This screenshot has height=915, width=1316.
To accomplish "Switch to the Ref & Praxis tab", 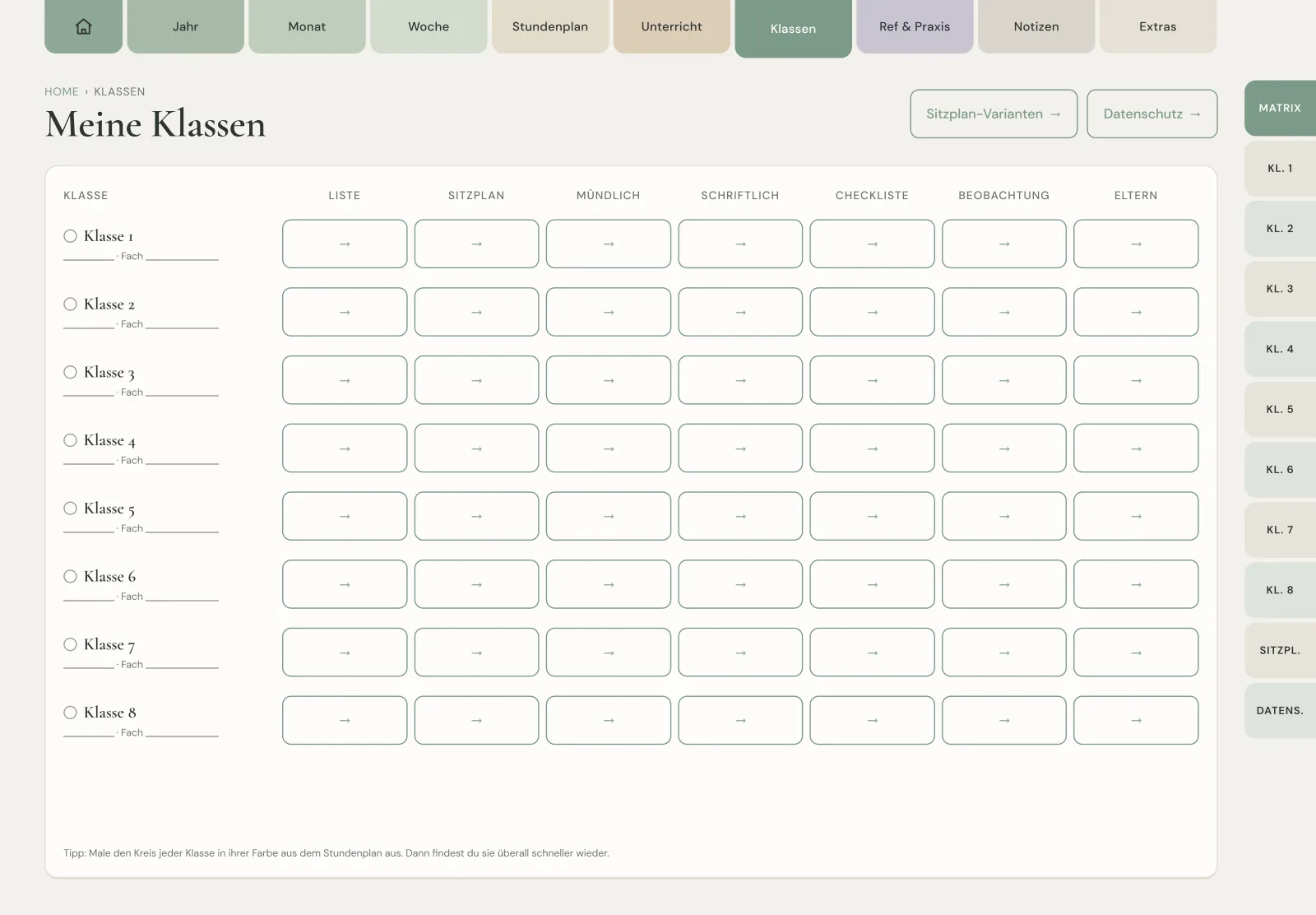I will coord(915,26).
